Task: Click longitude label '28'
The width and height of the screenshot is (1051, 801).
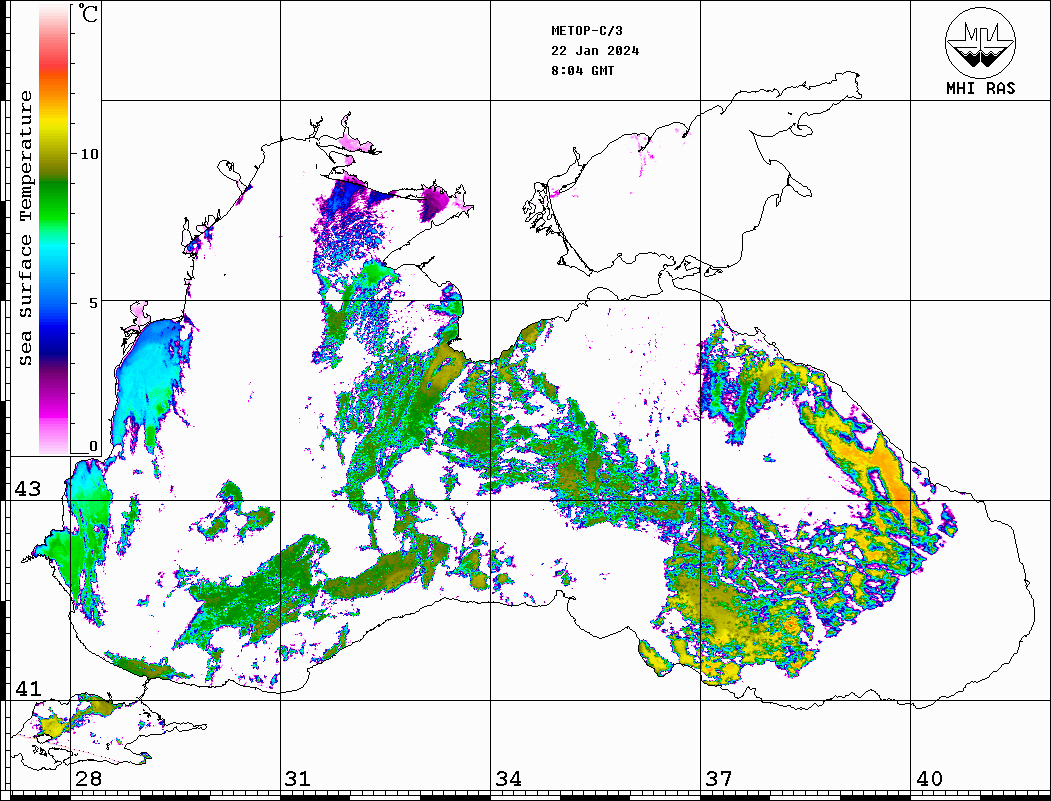Action: [x=88, y=779]
